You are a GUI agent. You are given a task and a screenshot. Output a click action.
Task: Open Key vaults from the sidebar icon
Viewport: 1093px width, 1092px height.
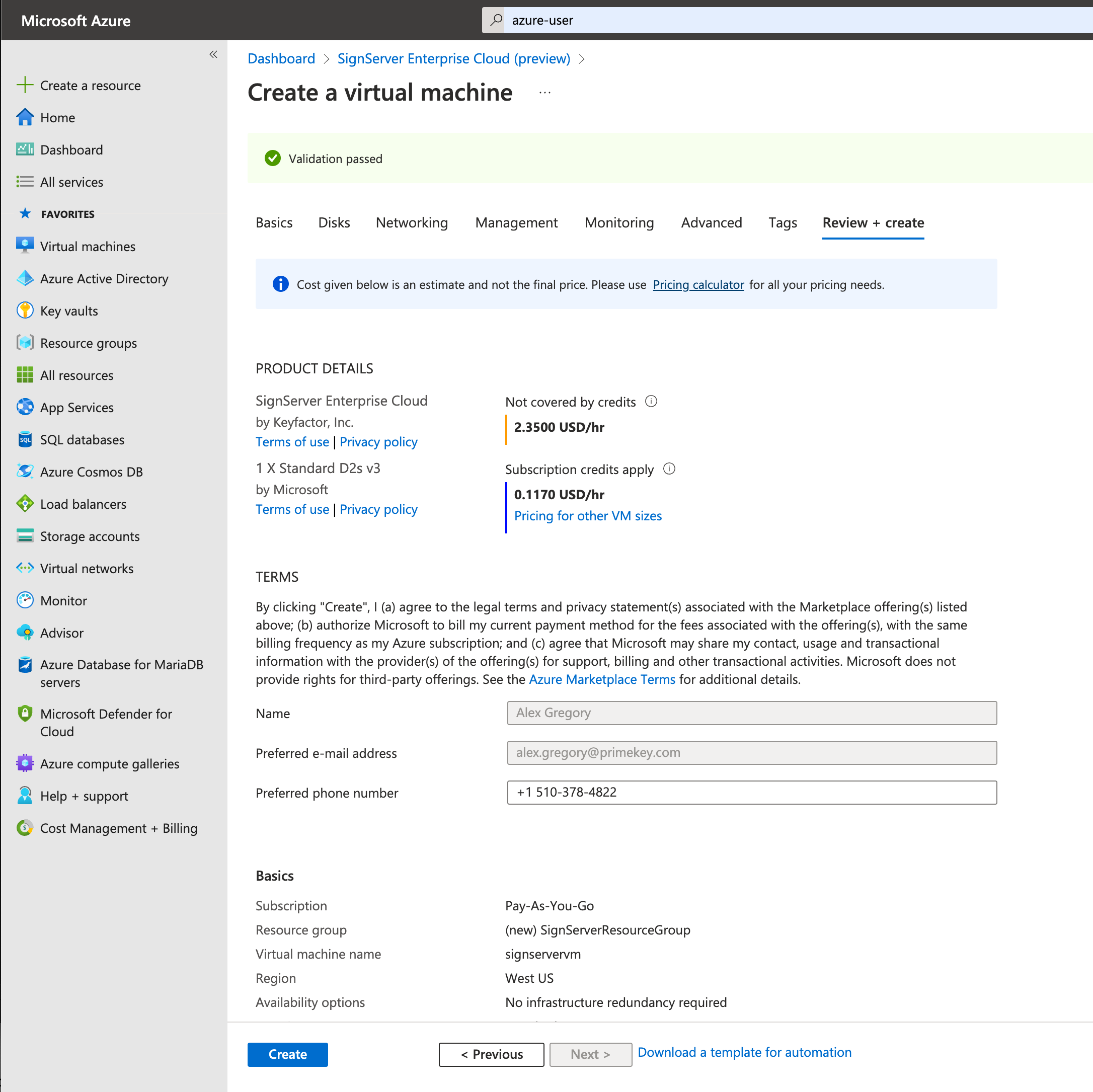coord(25,310)
